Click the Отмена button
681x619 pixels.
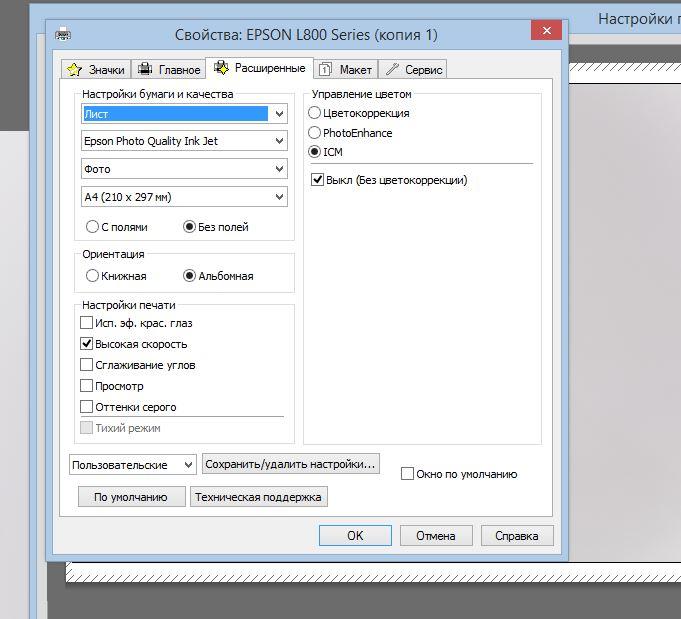pyautogui.click(x=436, y=536)
